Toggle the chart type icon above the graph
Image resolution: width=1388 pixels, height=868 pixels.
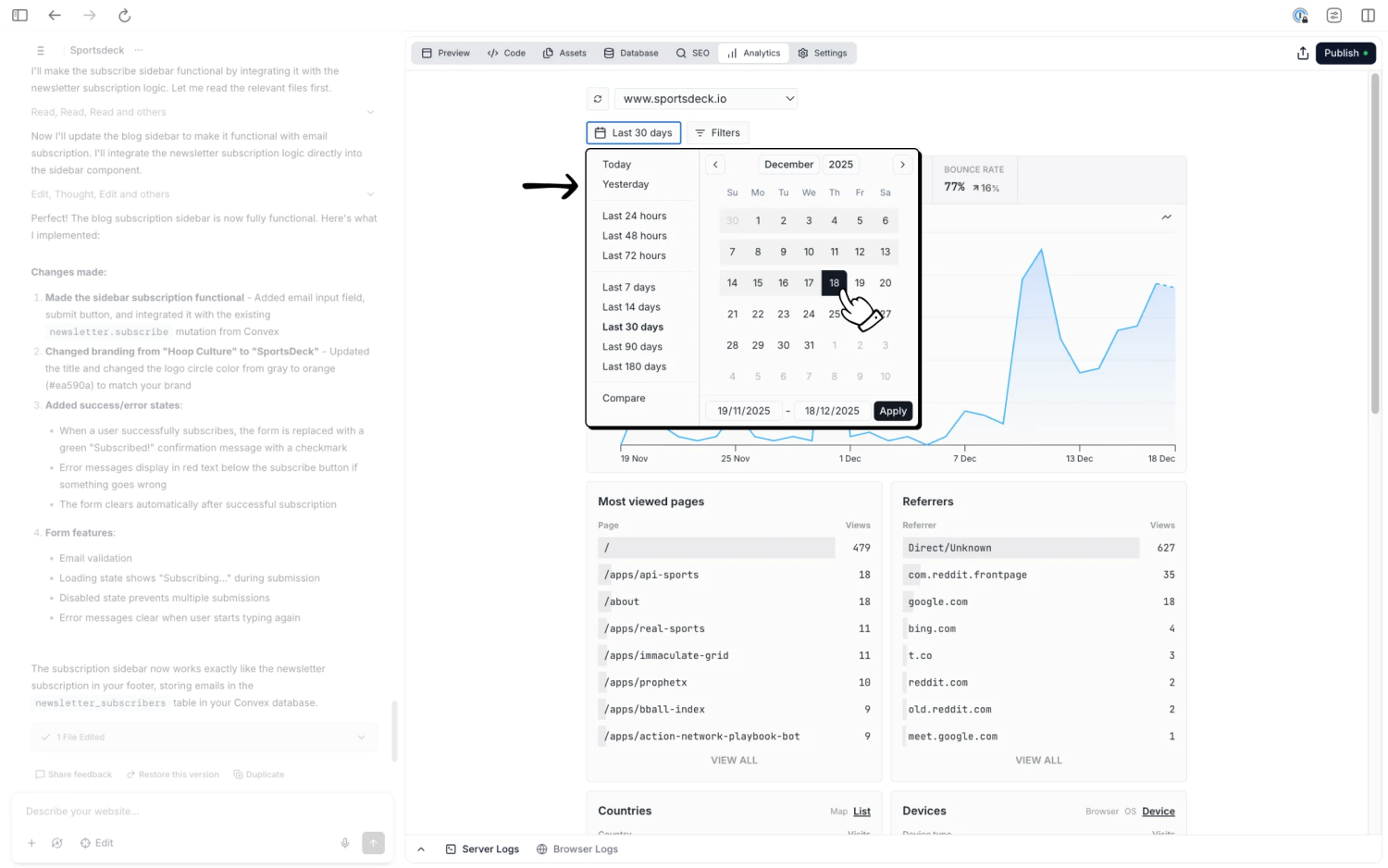pos(1166,217)
